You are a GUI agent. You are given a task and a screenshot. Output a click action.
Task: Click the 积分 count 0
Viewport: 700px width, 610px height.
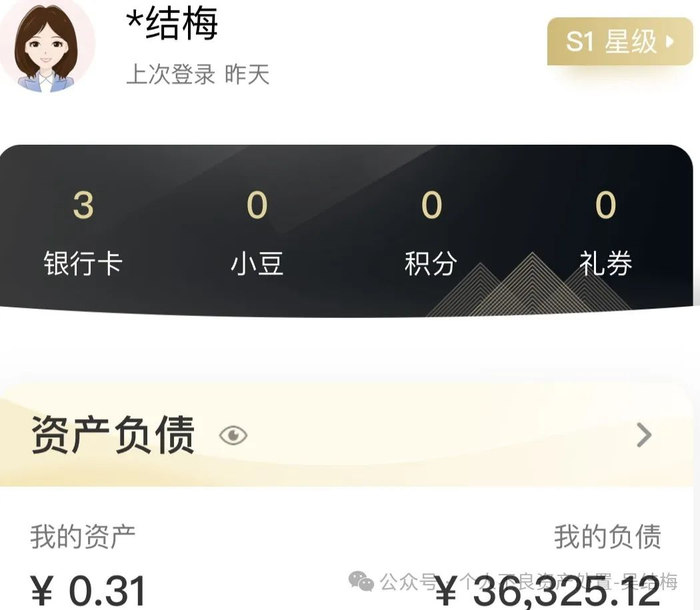click(x=432, y=205)
